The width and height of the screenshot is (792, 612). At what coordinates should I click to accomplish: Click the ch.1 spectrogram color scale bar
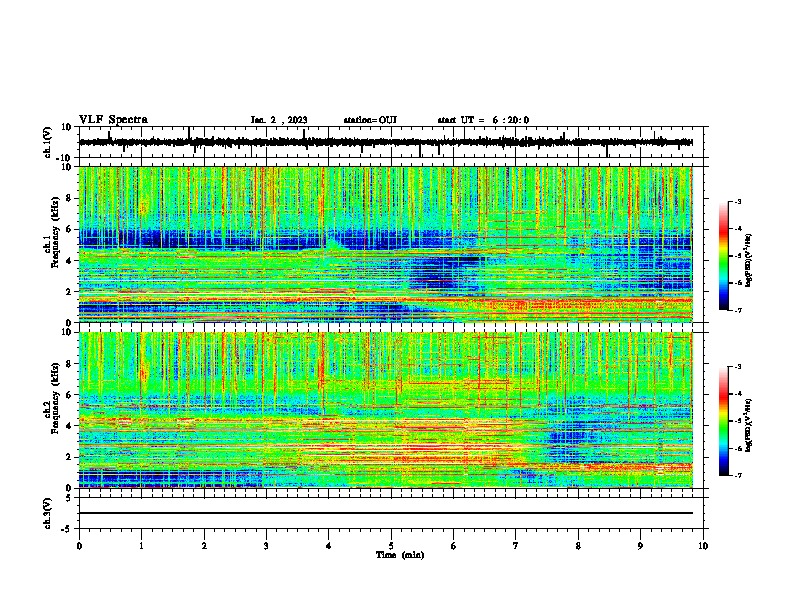point(723,256)
